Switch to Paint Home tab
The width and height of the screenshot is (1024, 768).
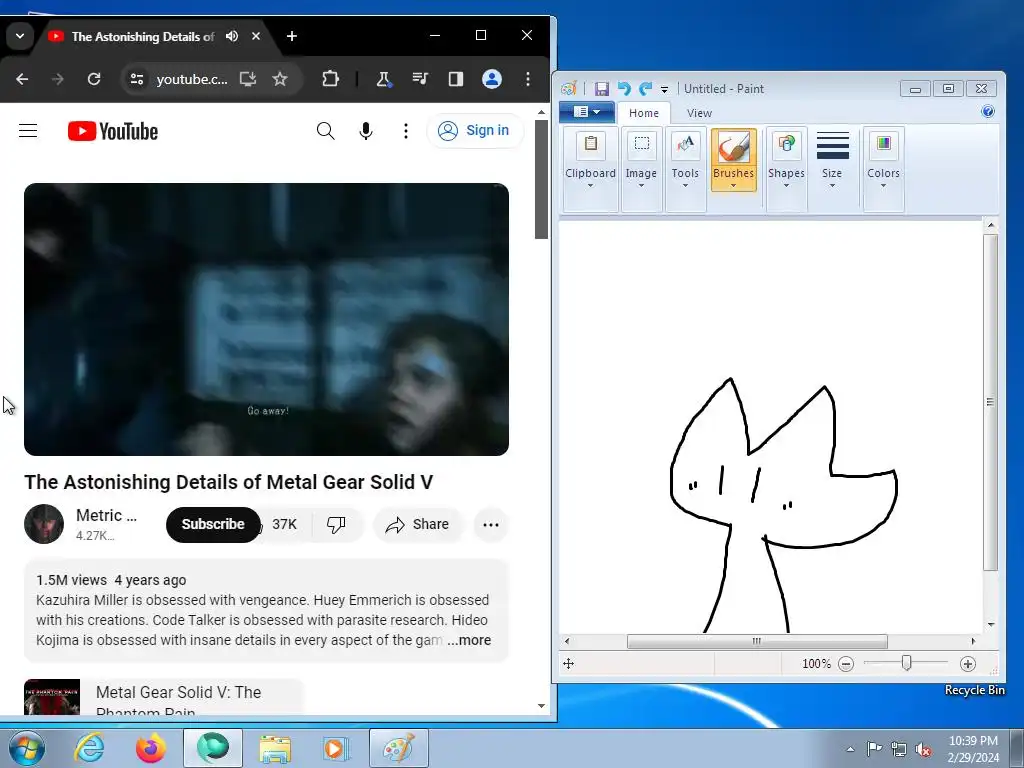coord(643,113)
